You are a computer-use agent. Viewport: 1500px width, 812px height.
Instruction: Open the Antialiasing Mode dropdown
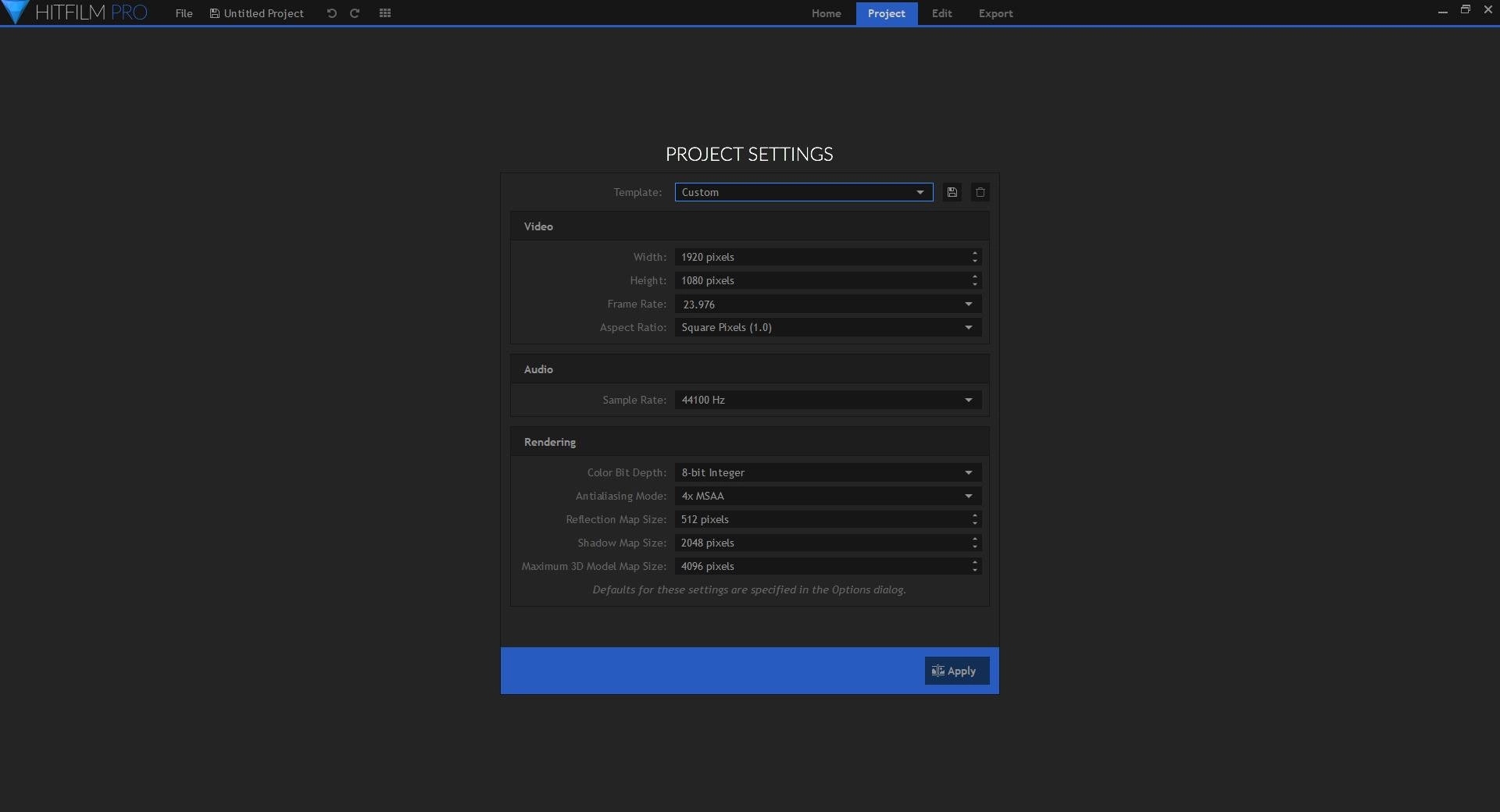click(x=828, y=496)
